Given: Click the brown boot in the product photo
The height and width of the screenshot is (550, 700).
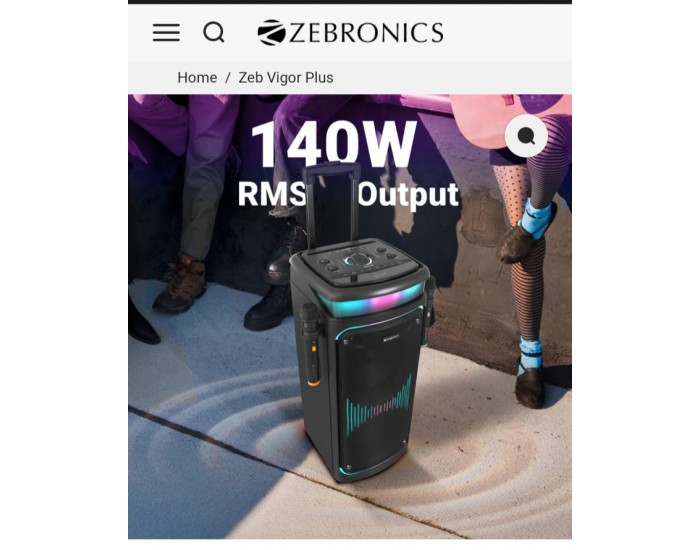Looking at the screenshot, I should point(180,282).
